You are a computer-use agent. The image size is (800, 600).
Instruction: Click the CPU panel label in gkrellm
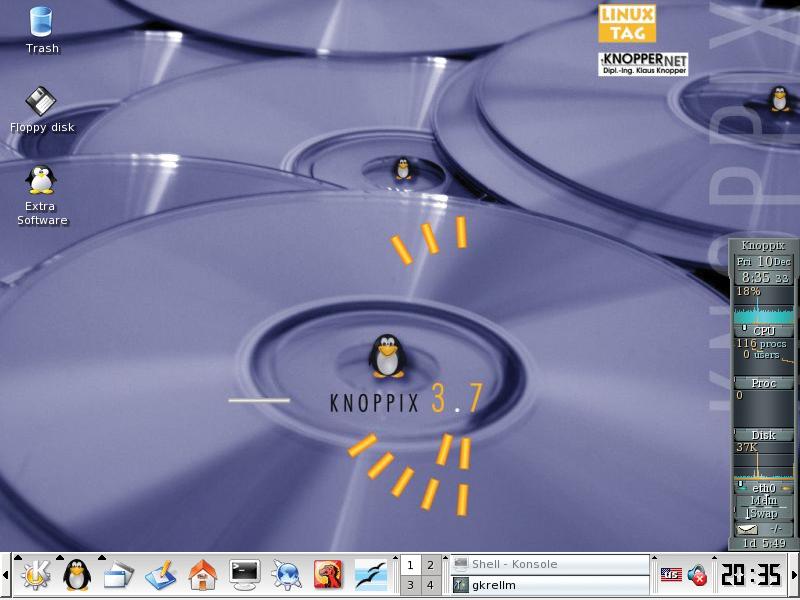click(x=764, y=331)
